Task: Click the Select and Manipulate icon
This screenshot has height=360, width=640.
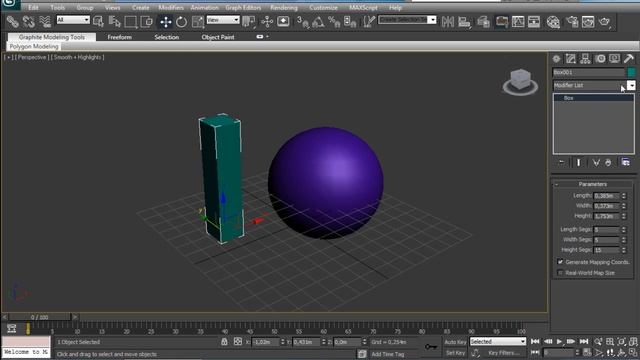Action: [267, 22]
